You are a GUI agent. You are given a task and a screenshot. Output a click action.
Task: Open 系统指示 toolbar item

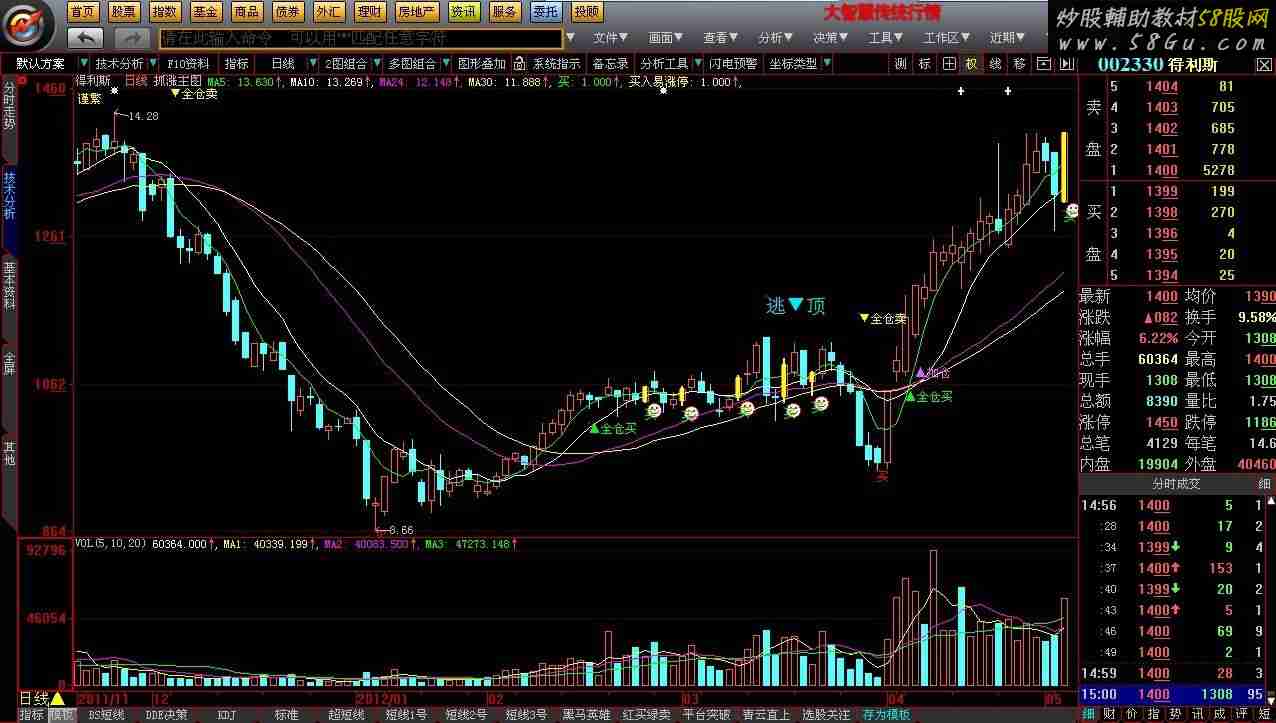click(x=556, y=63)
